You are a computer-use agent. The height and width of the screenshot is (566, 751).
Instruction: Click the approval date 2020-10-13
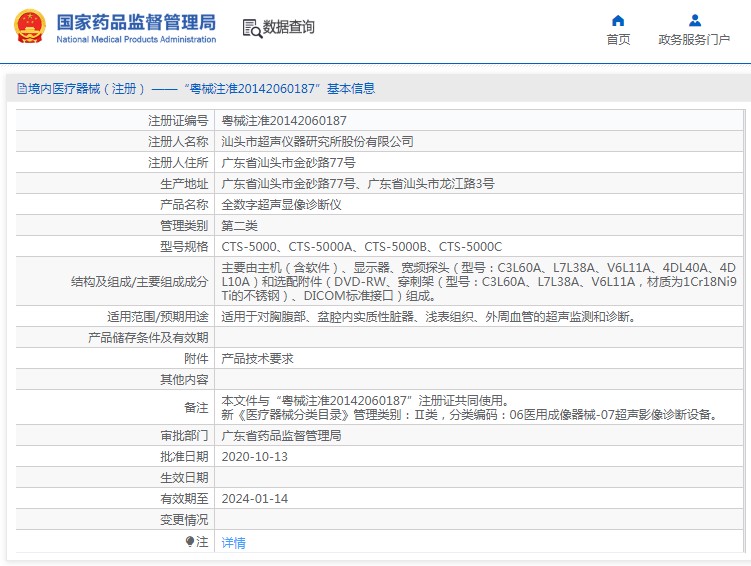(x=254, y=457)
